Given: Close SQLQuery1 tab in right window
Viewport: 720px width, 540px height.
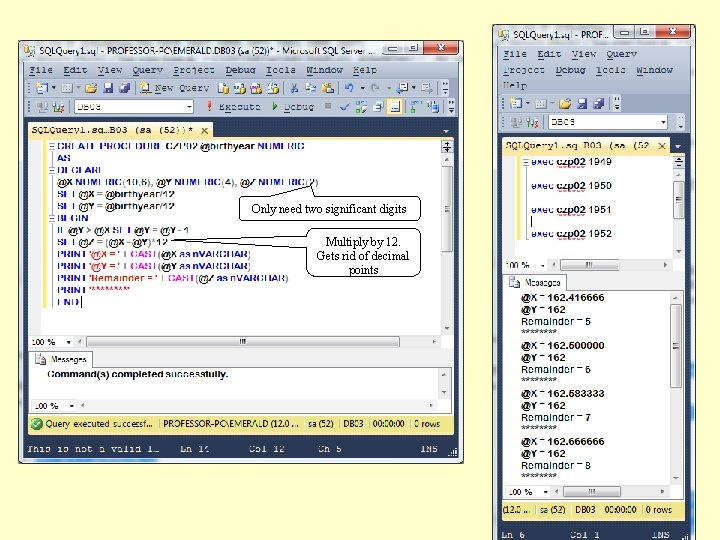Looking at the screenshot, I should pos(662,146).
